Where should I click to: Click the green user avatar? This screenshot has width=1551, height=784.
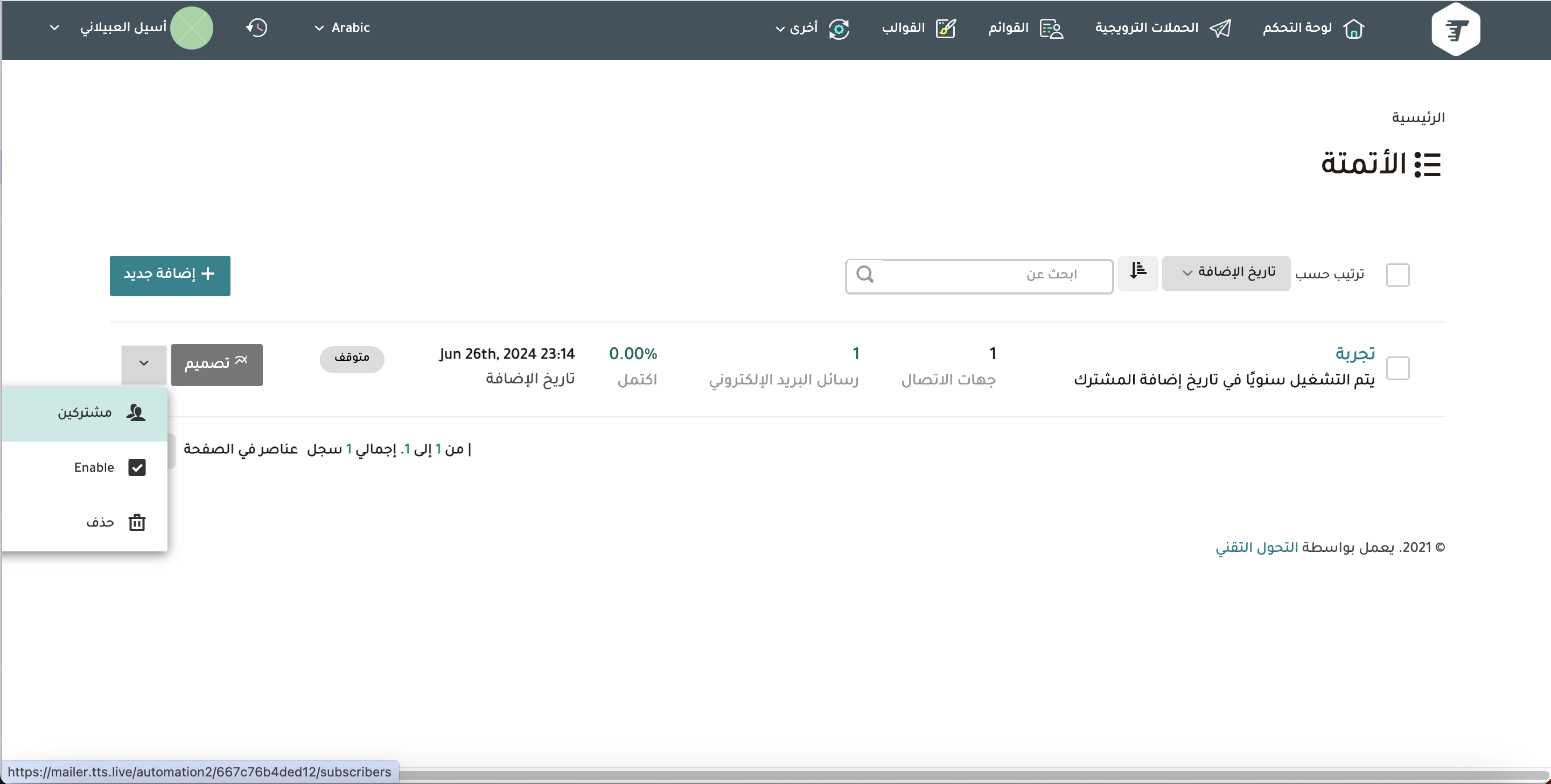[x=192, y=27]
